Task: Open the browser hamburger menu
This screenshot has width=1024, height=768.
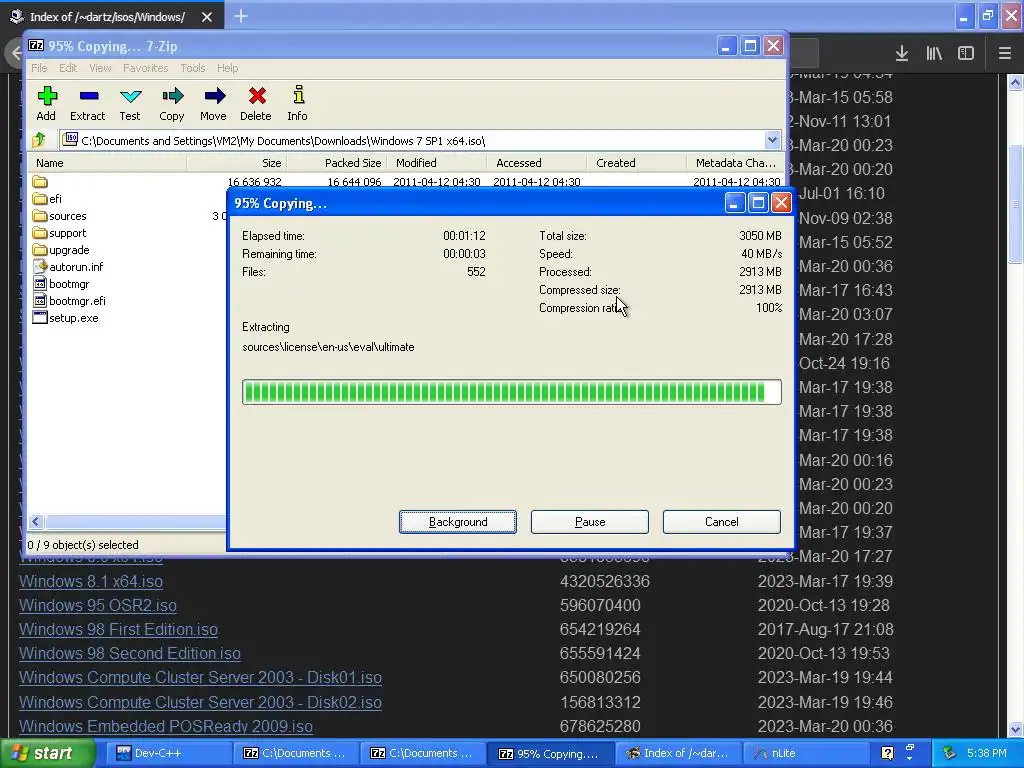Action: tap(1004, 54)
